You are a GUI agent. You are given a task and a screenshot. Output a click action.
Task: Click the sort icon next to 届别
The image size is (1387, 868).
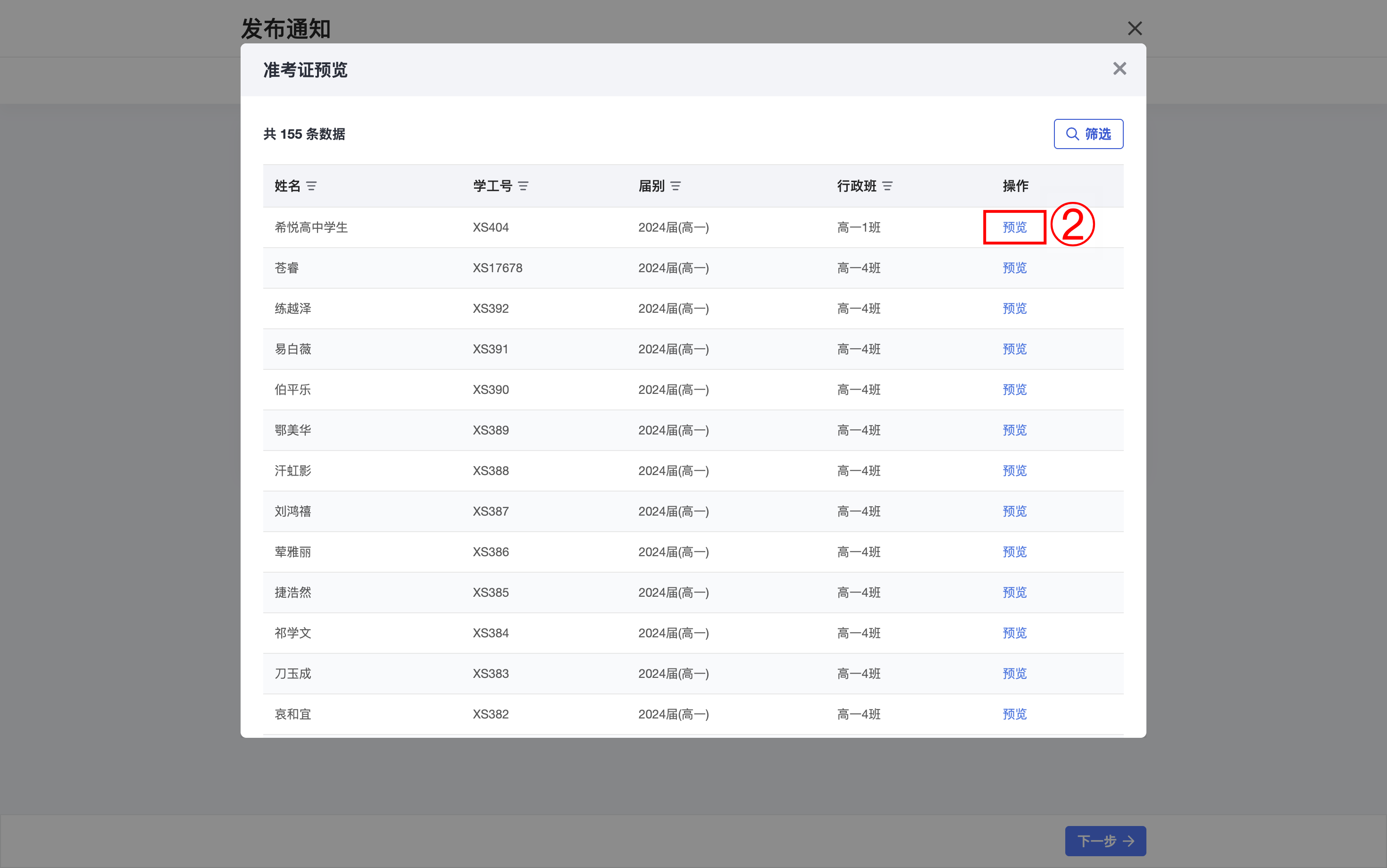(x=676, y=186)
